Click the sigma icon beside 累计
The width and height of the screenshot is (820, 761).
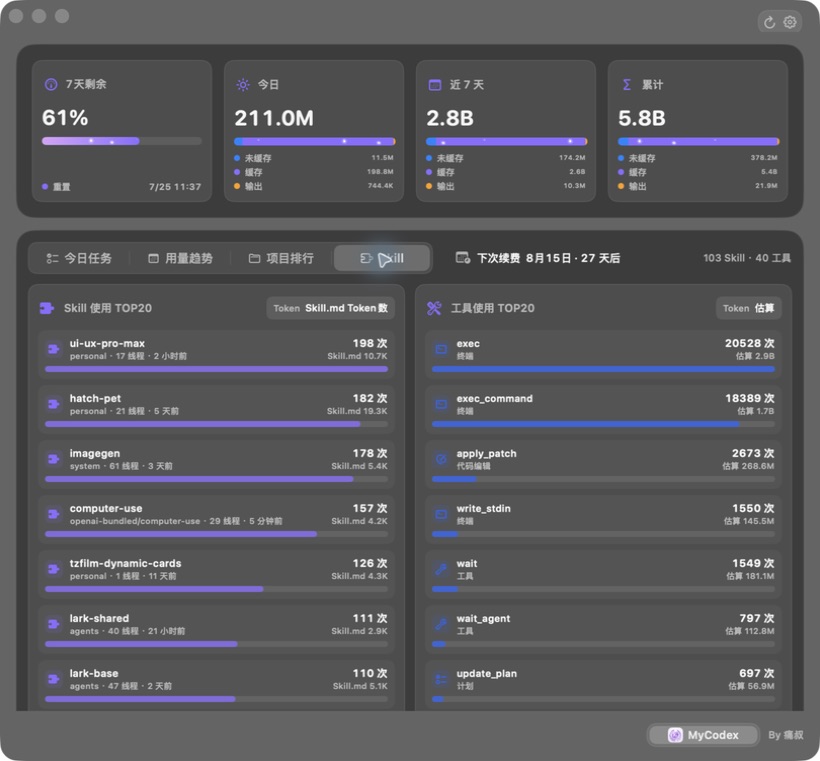(x=627, y=85)
